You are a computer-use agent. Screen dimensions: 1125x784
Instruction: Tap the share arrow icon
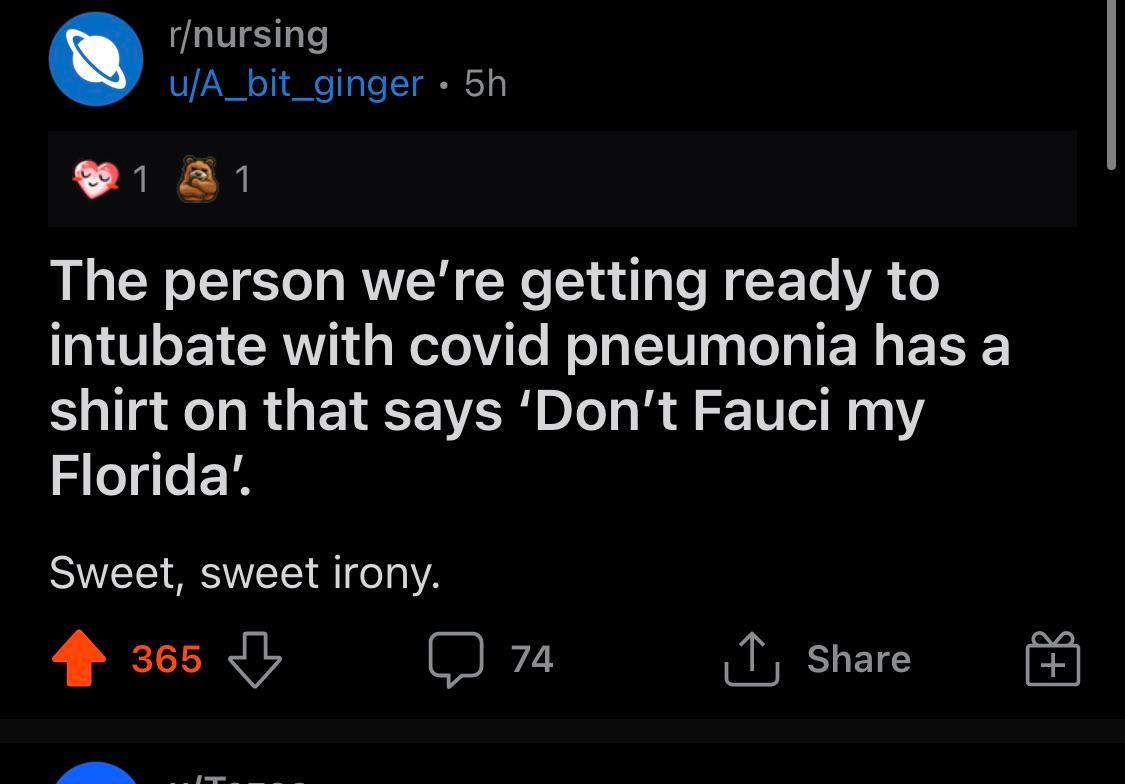tap(751, 660)
